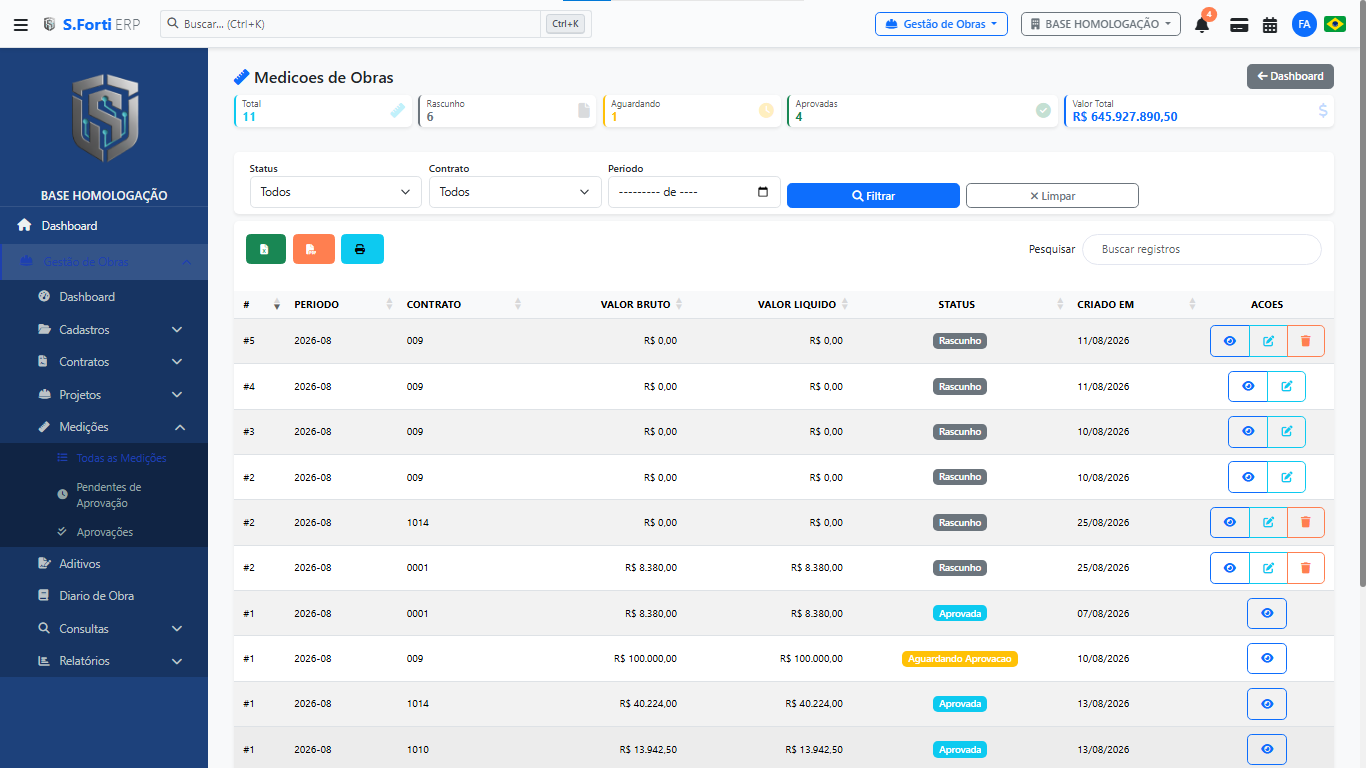This screenshot has height=768, width=1366.
Task: Click the Brazil flag language icon
Action: point(1335,24)
